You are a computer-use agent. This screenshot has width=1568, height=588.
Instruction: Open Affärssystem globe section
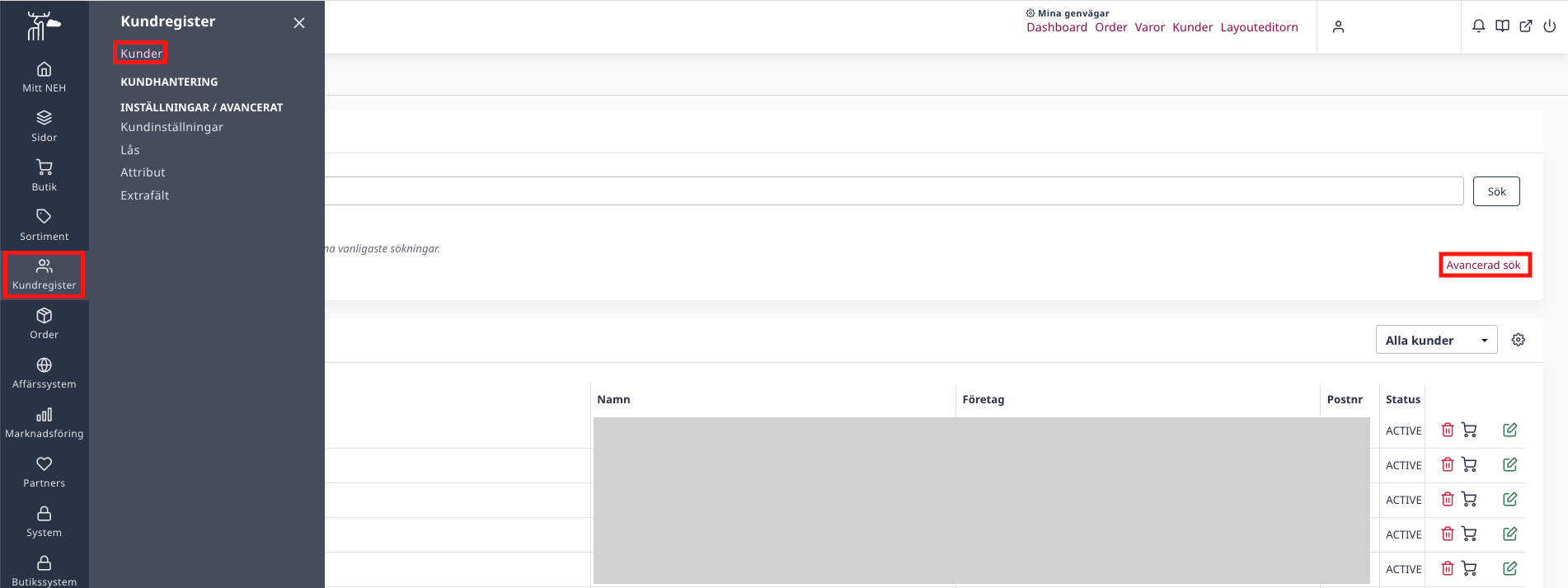[45, 374]
